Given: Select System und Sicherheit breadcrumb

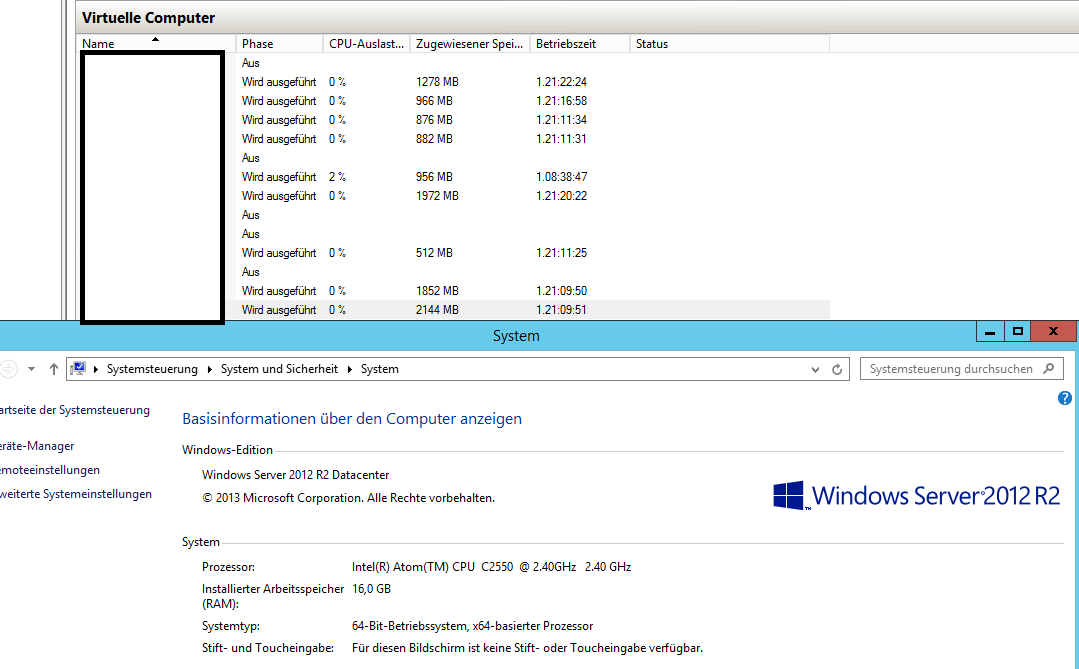Looking at the screenshot, I should point(279,369).
